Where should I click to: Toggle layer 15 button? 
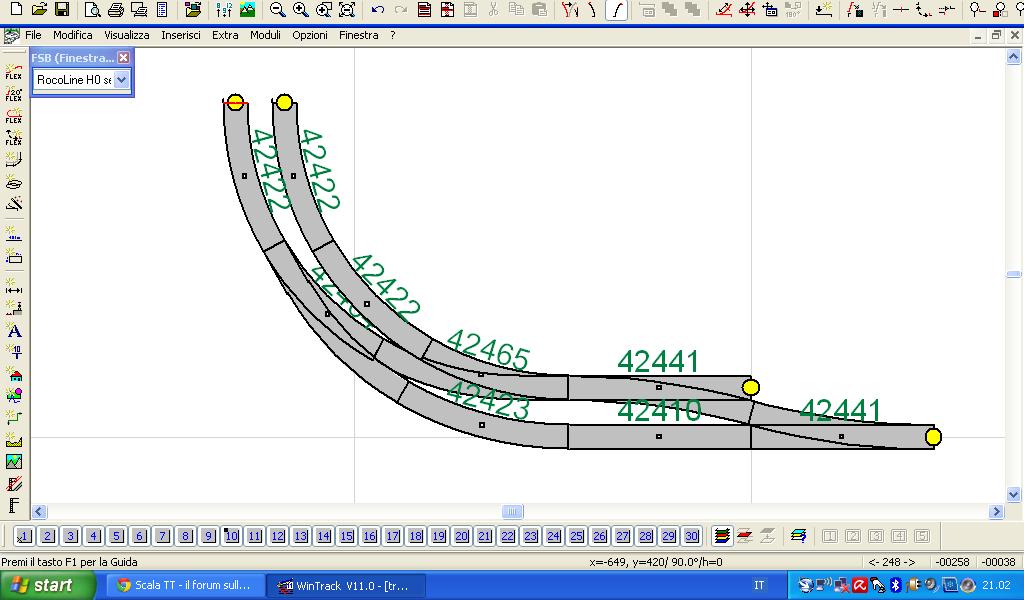(346, 536)
